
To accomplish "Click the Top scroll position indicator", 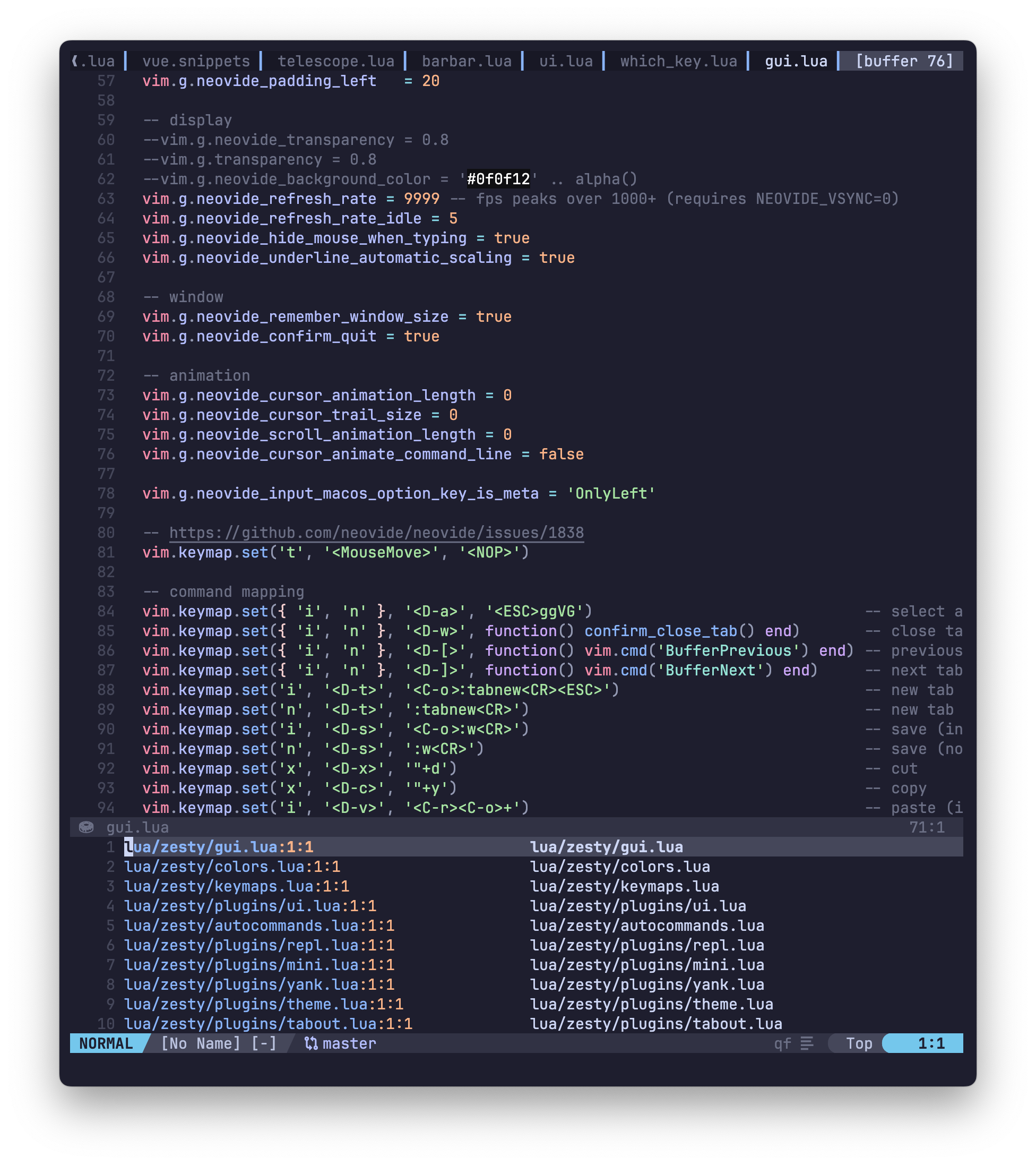I will pyautogui.click(x=858, y=1043).
